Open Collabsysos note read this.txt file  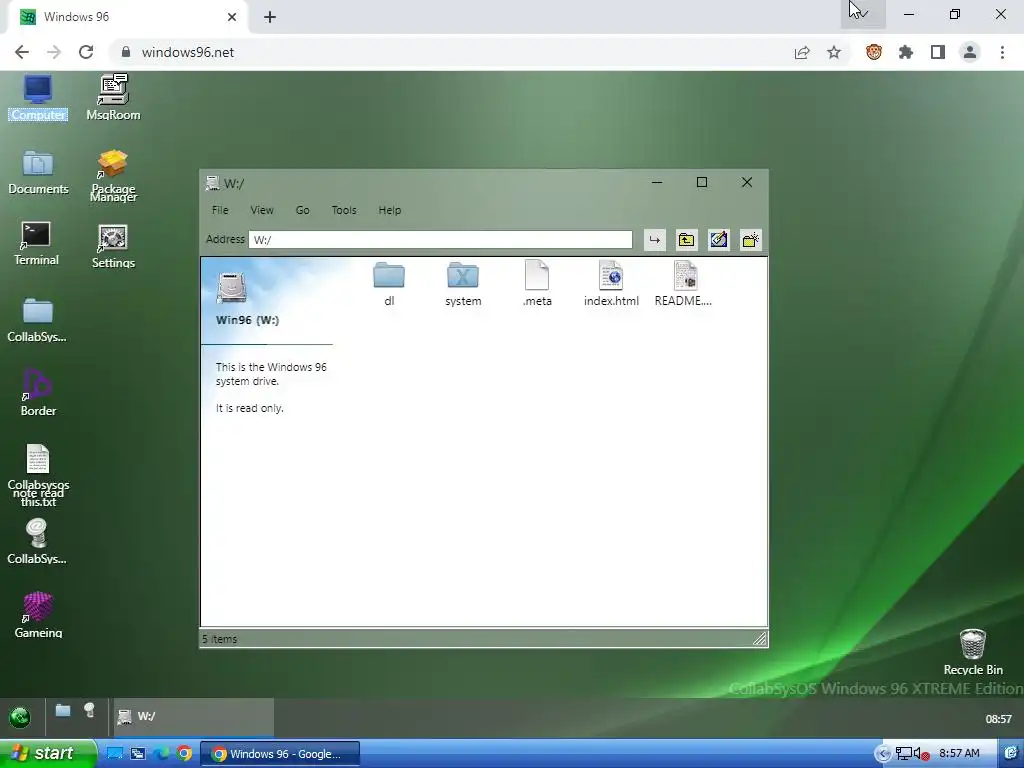tap(38, 475)
